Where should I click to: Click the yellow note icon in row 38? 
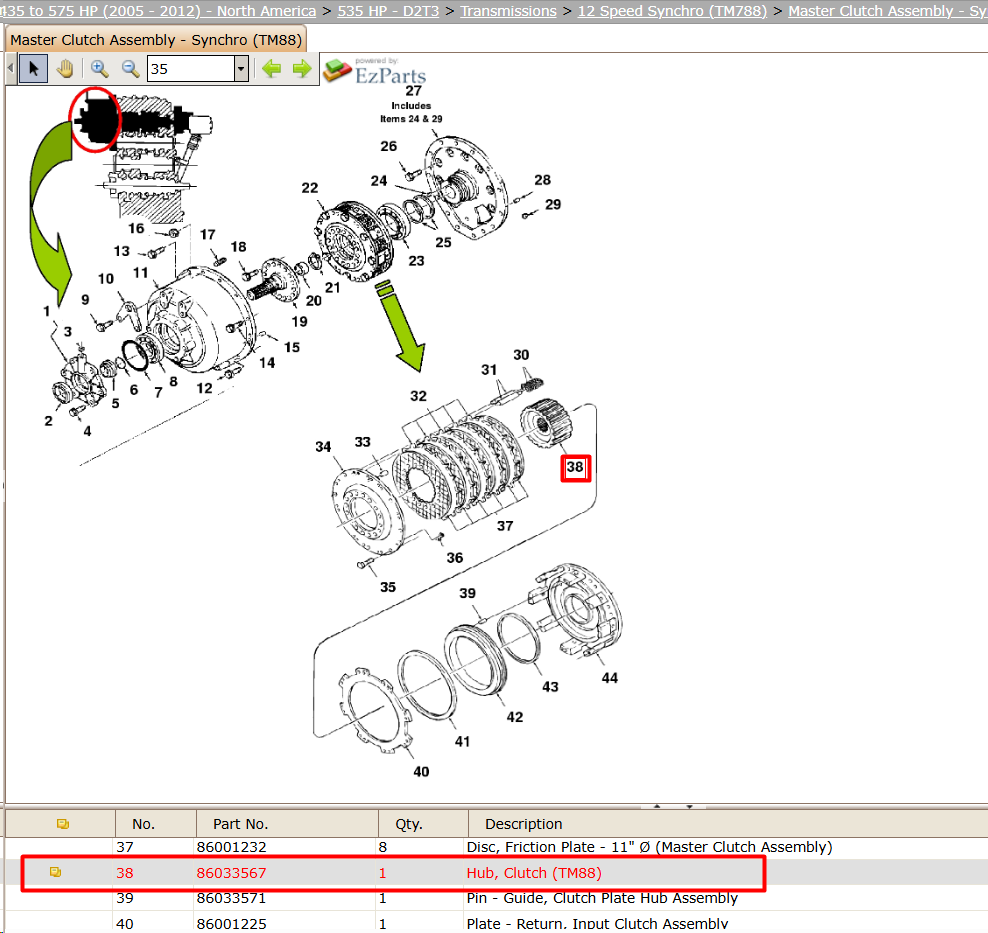pos(55,872)
